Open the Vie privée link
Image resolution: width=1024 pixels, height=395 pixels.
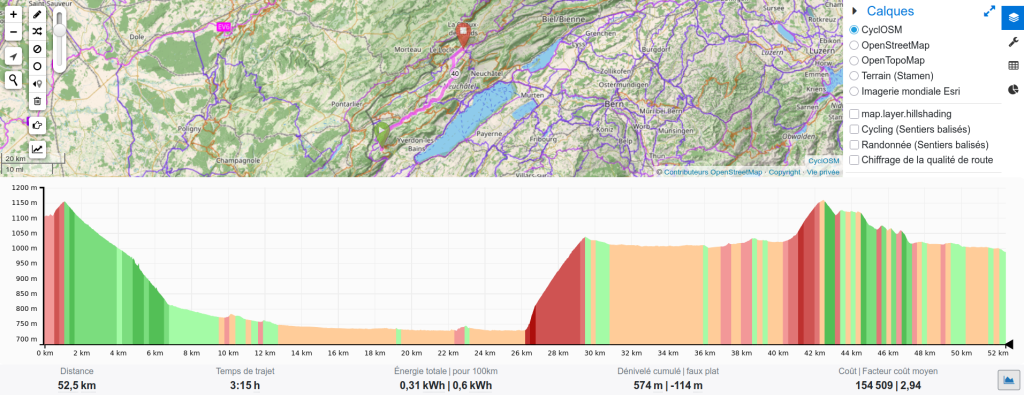pyautogui.click(x=823, y=172)
